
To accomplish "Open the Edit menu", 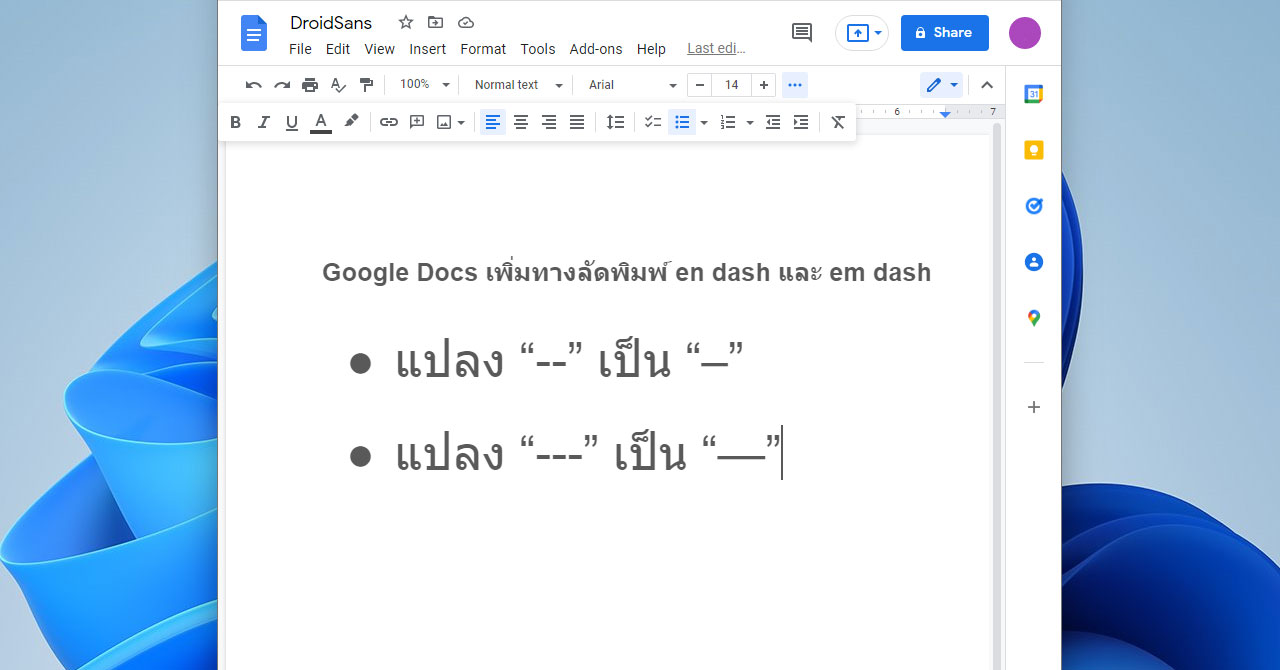I will [x=338, y=49].
